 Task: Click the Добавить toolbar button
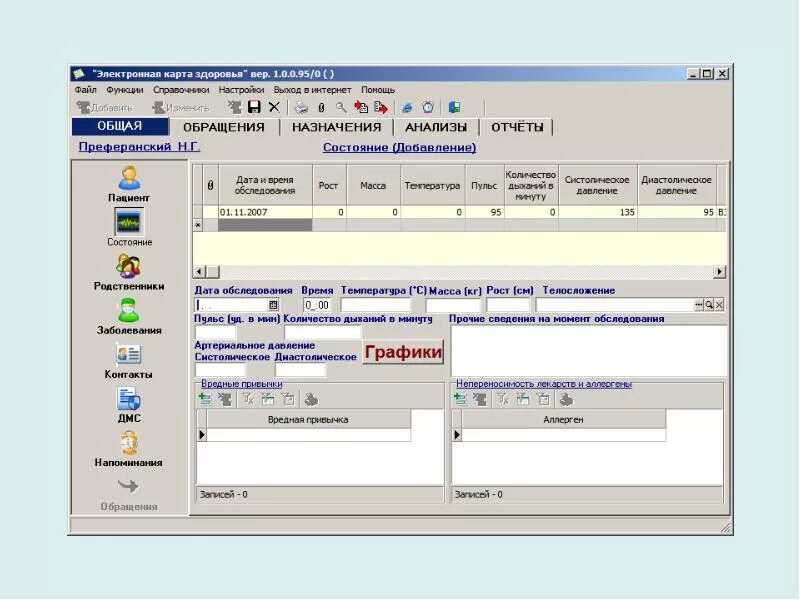tap(105, 108)
